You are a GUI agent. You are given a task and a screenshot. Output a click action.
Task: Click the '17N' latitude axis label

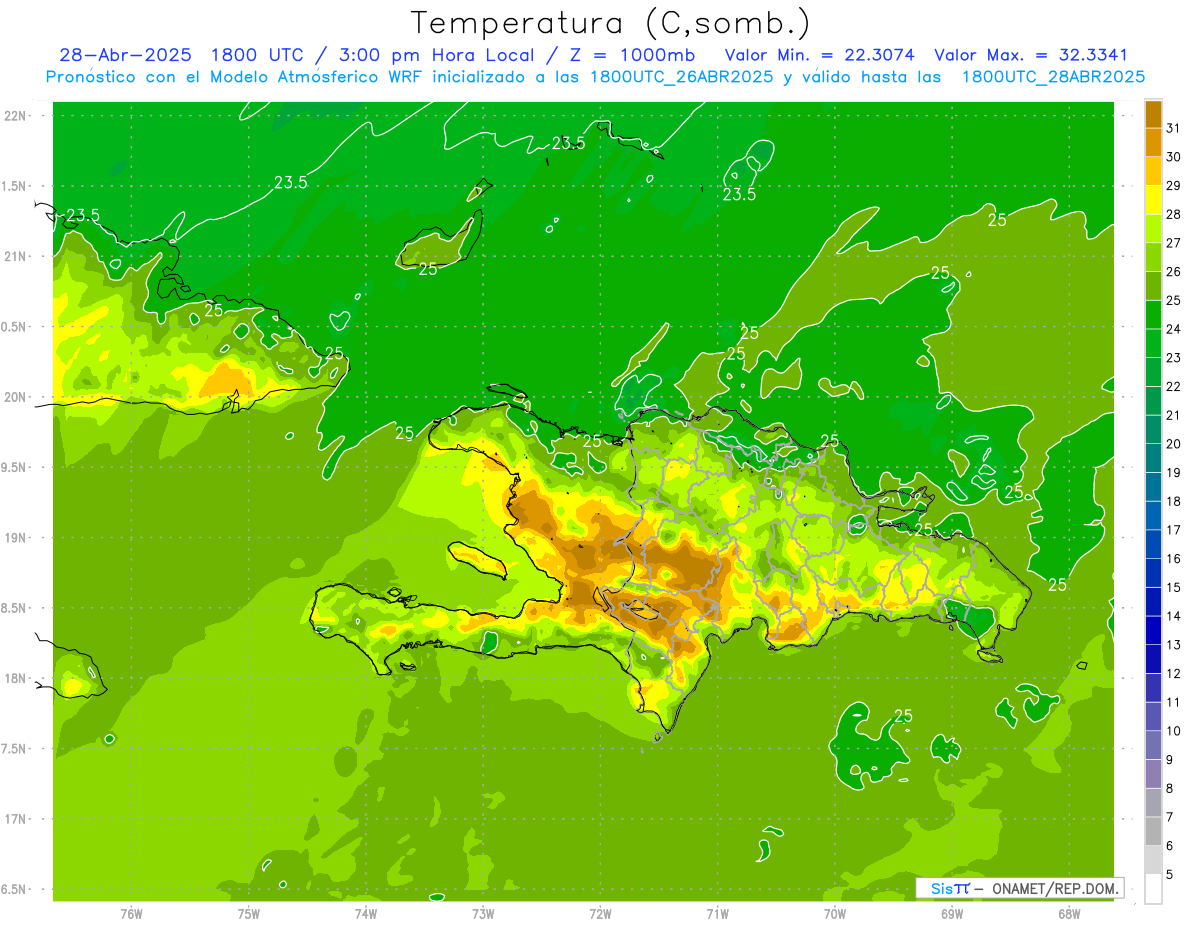(16, 819)
